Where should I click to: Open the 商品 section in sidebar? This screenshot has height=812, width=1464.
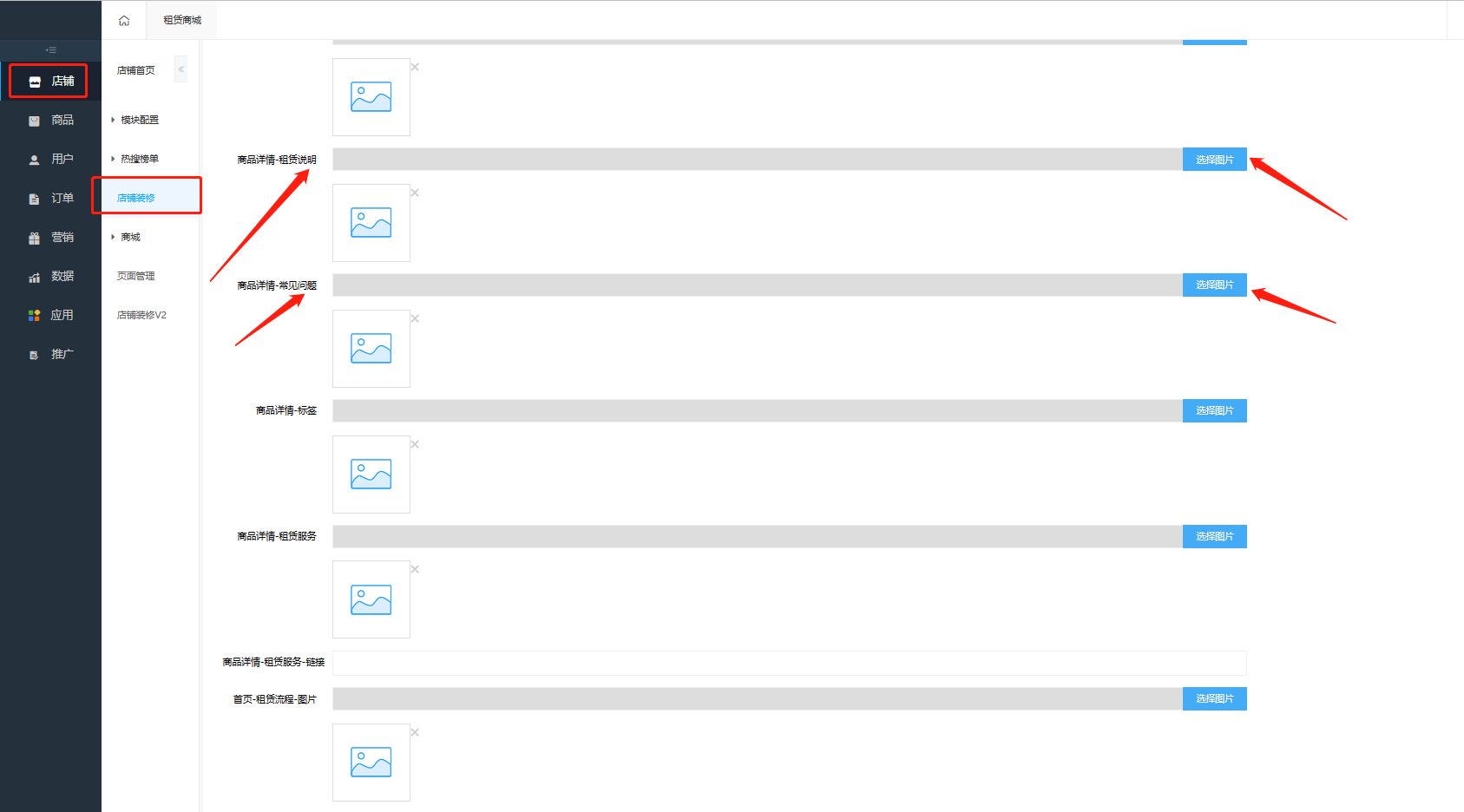coord(50,121)
